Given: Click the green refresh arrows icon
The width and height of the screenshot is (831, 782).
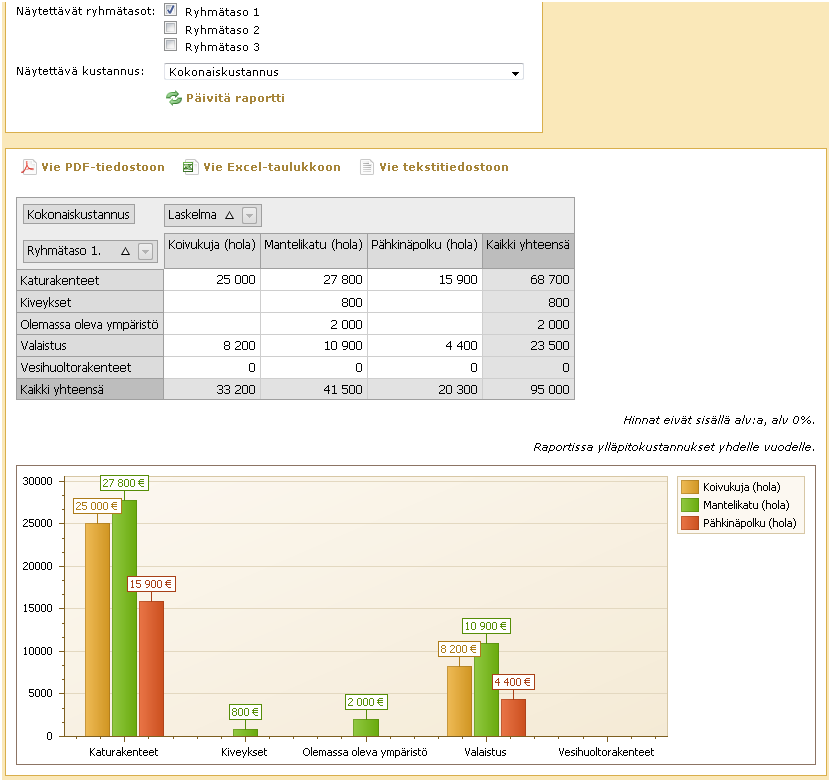Looking at the screenshot, I should pyautogui.click(x=174, y=98).
